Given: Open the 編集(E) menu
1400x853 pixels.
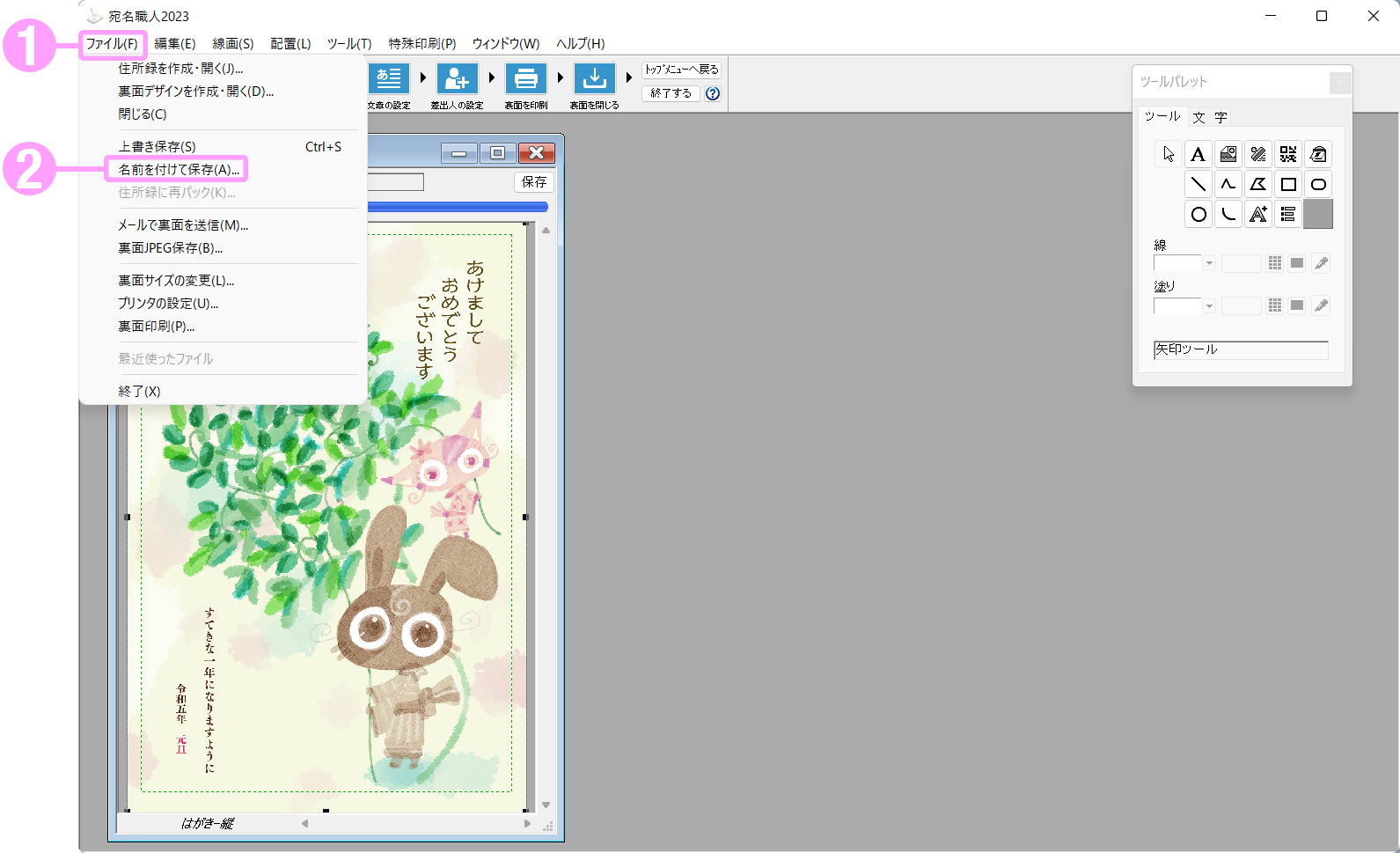Looking at the screenshot, I should click(174, 44).
